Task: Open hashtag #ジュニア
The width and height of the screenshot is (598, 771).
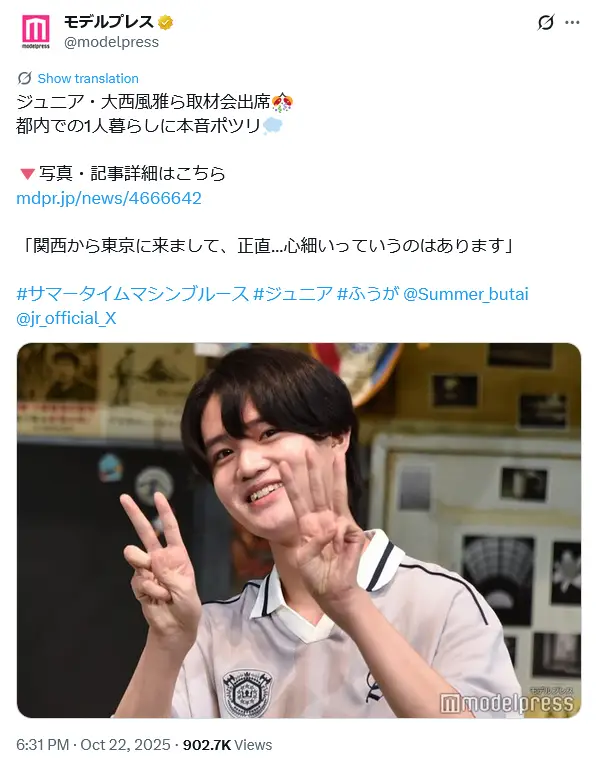Action: coord(293,294)
